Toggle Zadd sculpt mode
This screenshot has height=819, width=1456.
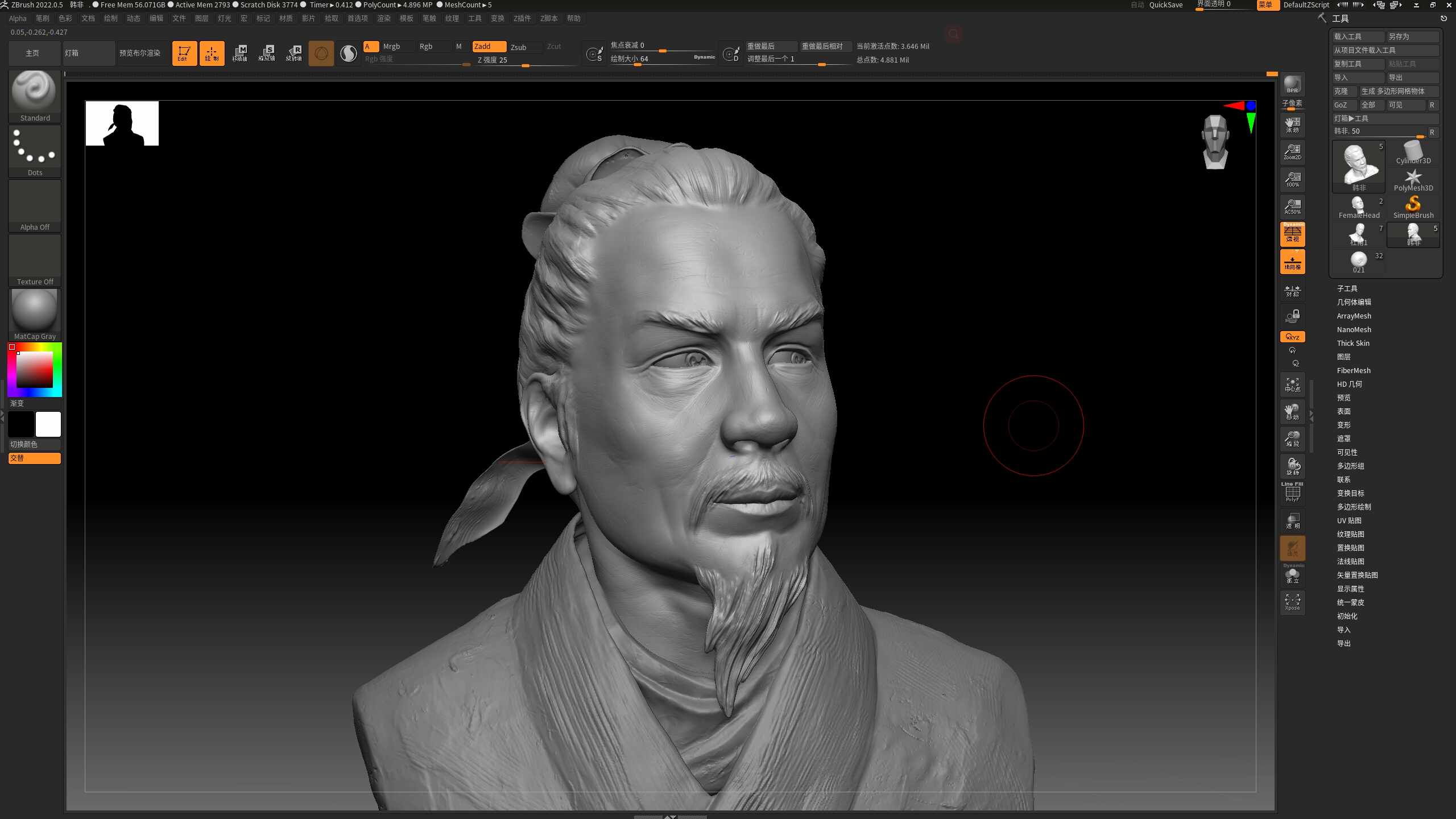pos(489,47)
